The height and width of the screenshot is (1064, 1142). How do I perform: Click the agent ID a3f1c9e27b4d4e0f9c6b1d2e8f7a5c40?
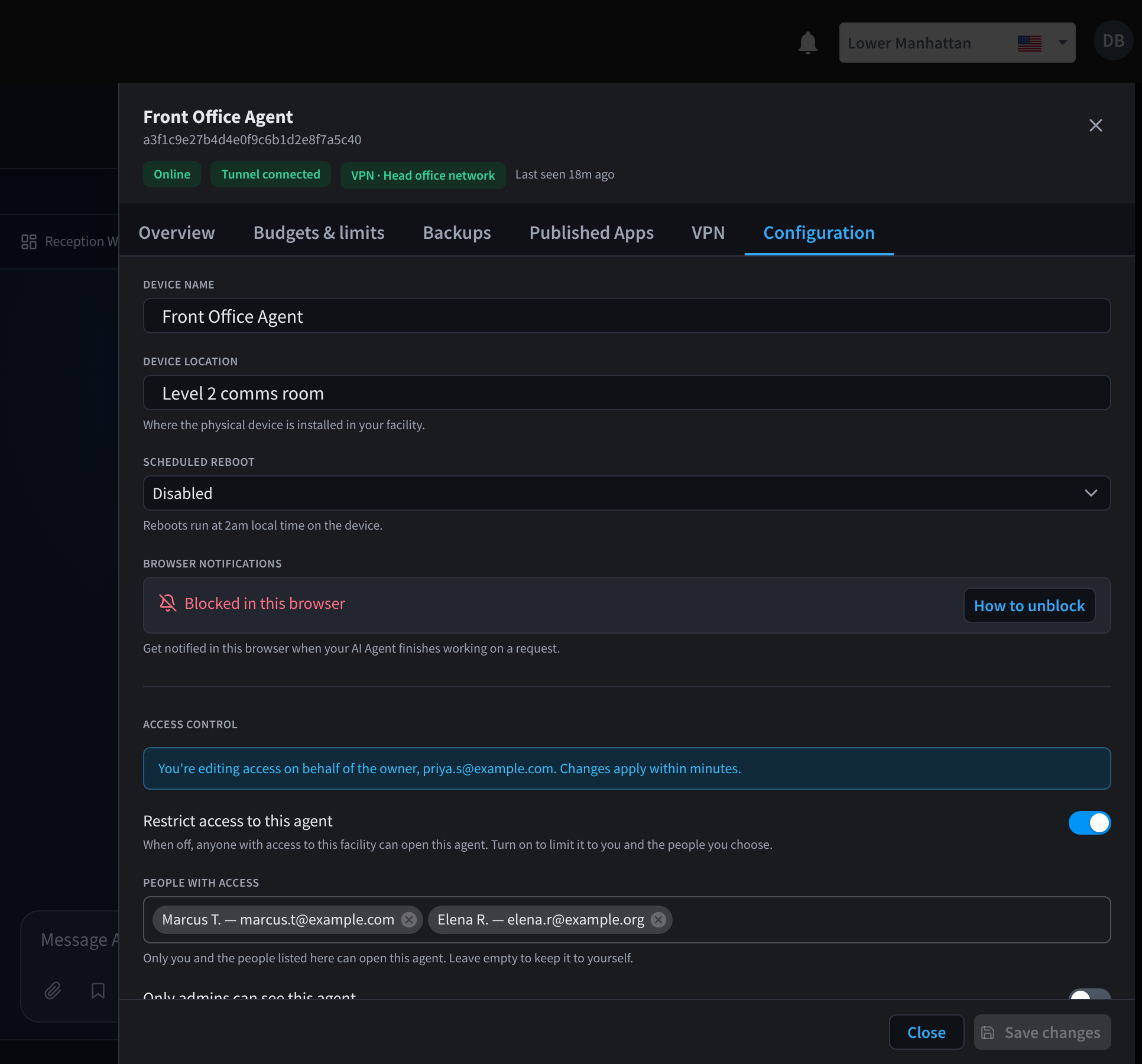[252, 140]
